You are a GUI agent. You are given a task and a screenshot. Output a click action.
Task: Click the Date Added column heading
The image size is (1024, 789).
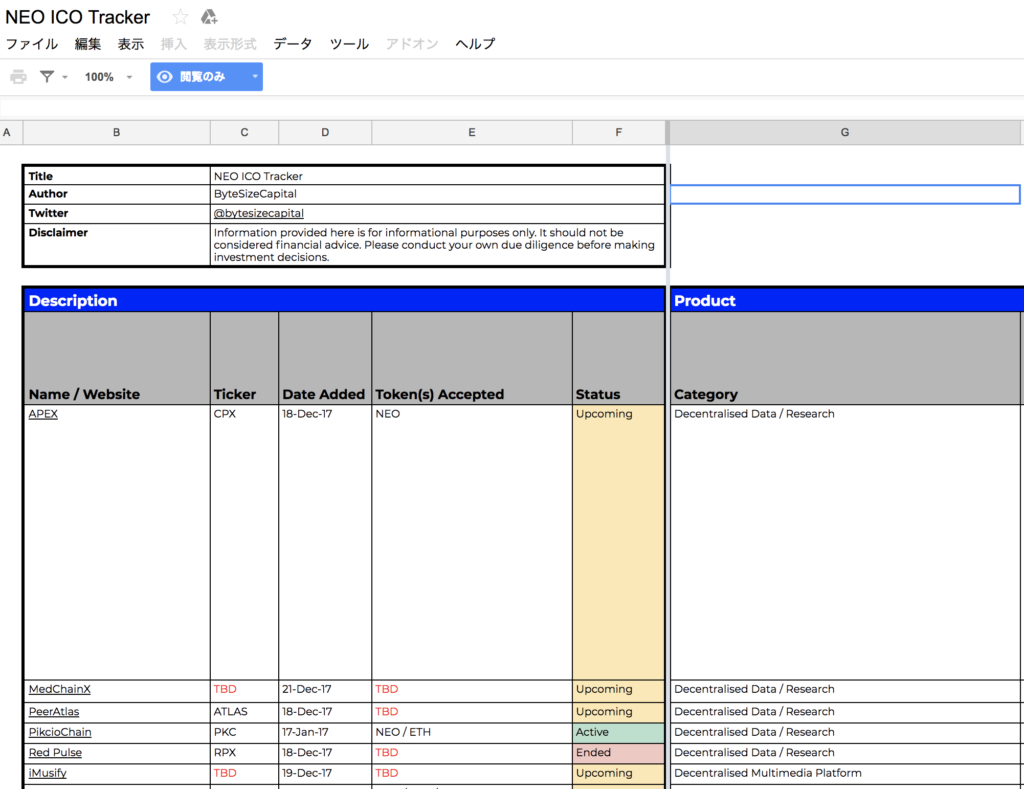325,358
